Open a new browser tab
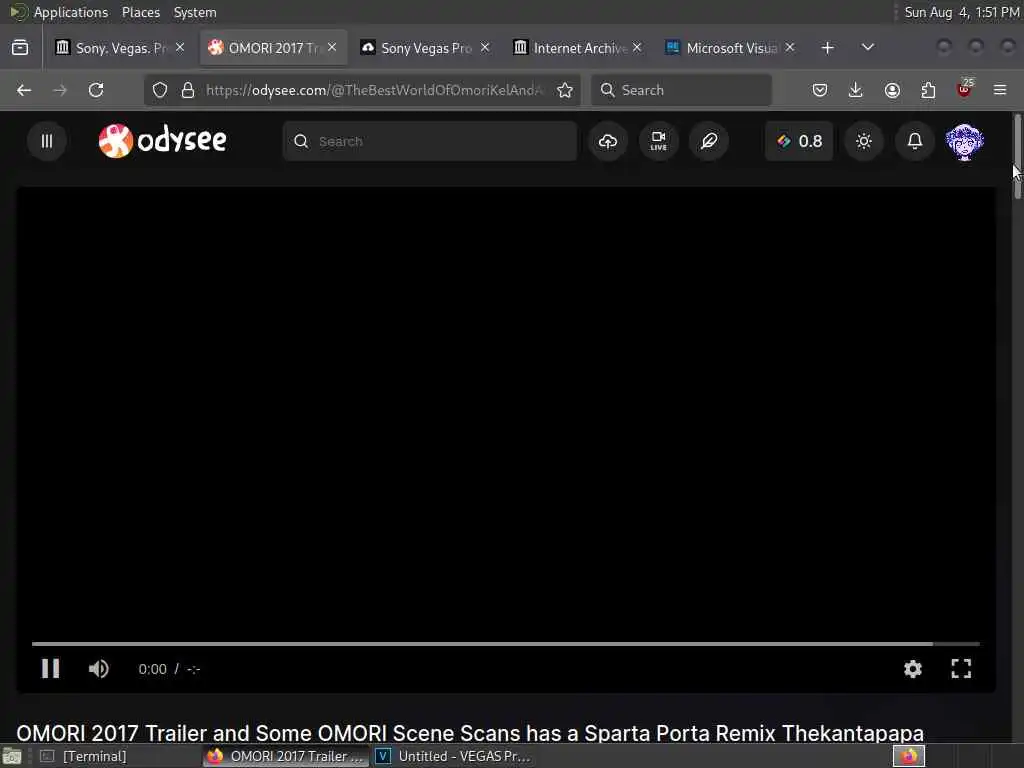 [x=827, y=48]
